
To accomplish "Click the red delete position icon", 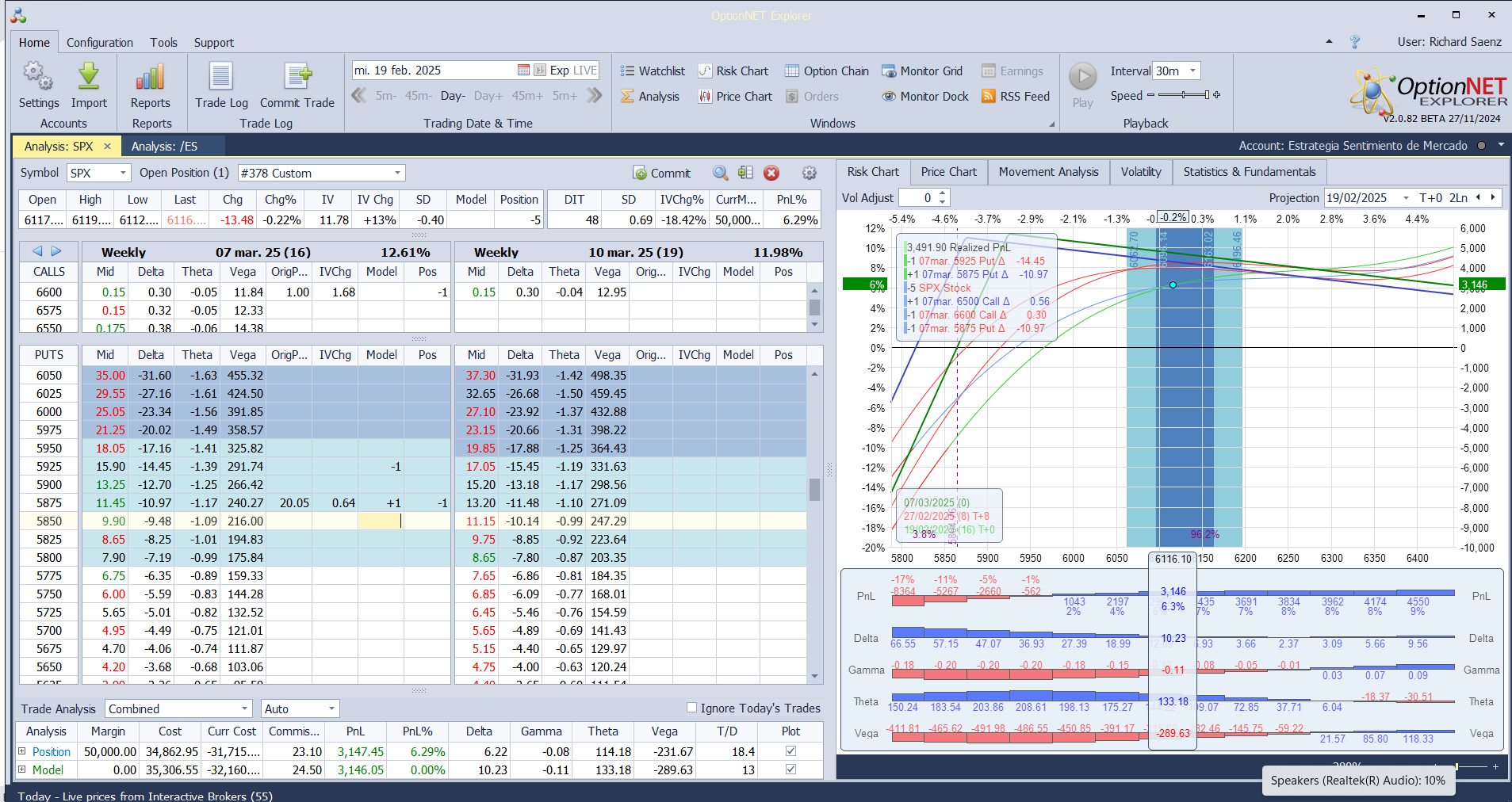I will [x=771, y=173].
